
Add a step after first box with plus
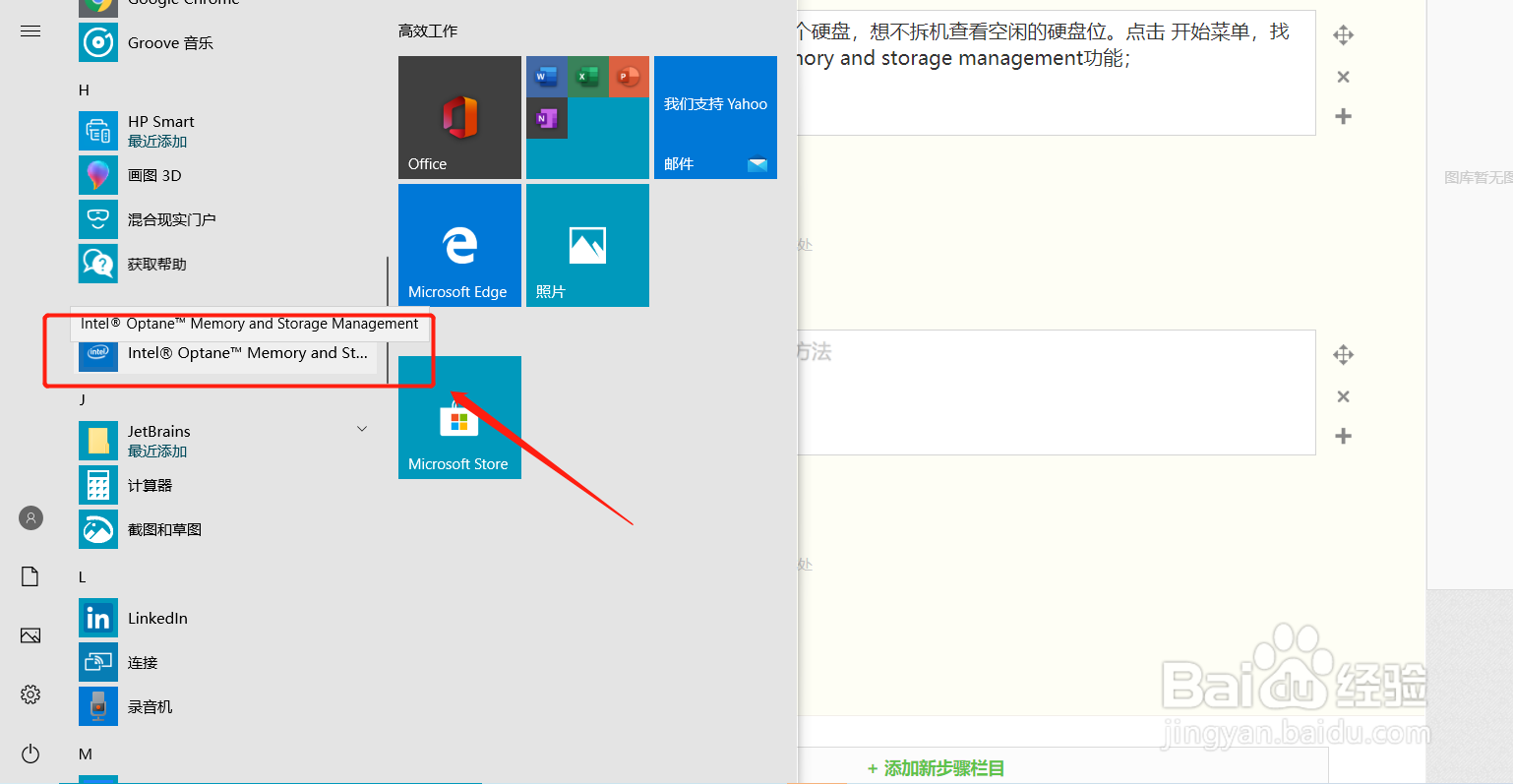point(1343,116)
